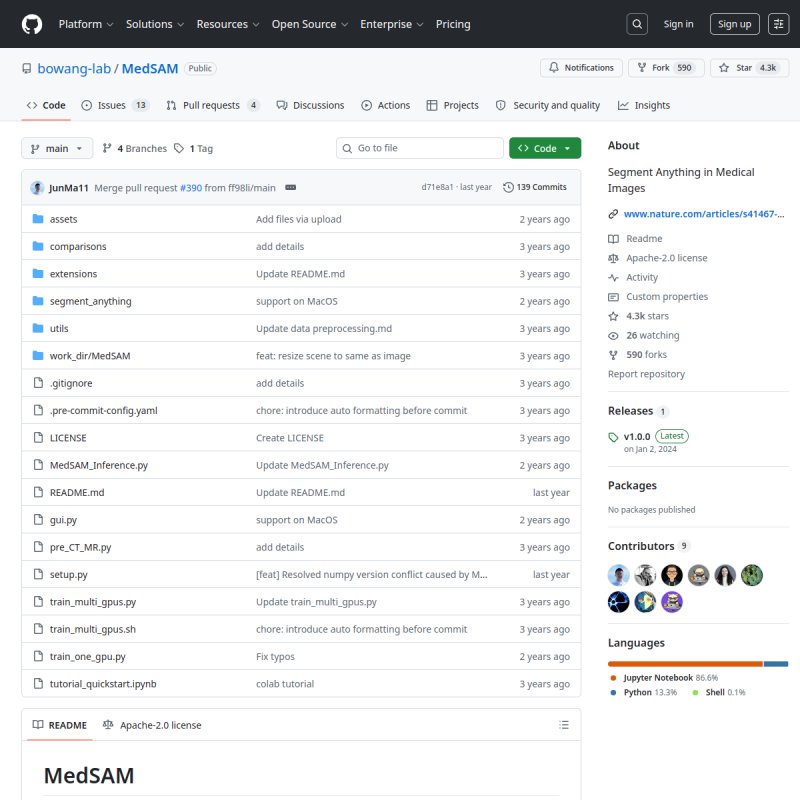Click the first contributor avatar
This screenshot has width=800, height=800.
(618, 575)
